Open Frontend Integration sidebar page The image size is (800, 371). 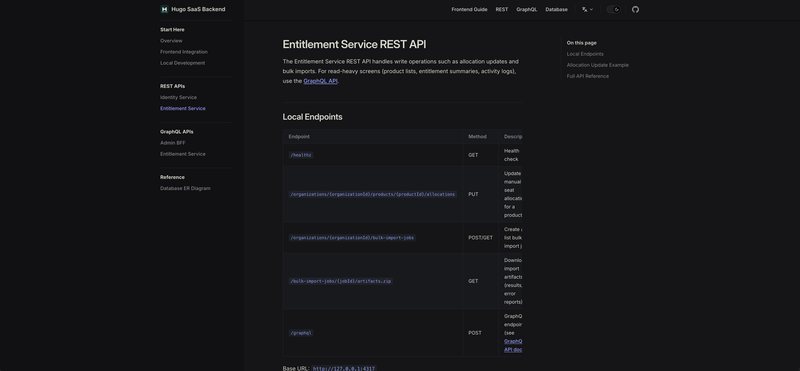(184, 52)
